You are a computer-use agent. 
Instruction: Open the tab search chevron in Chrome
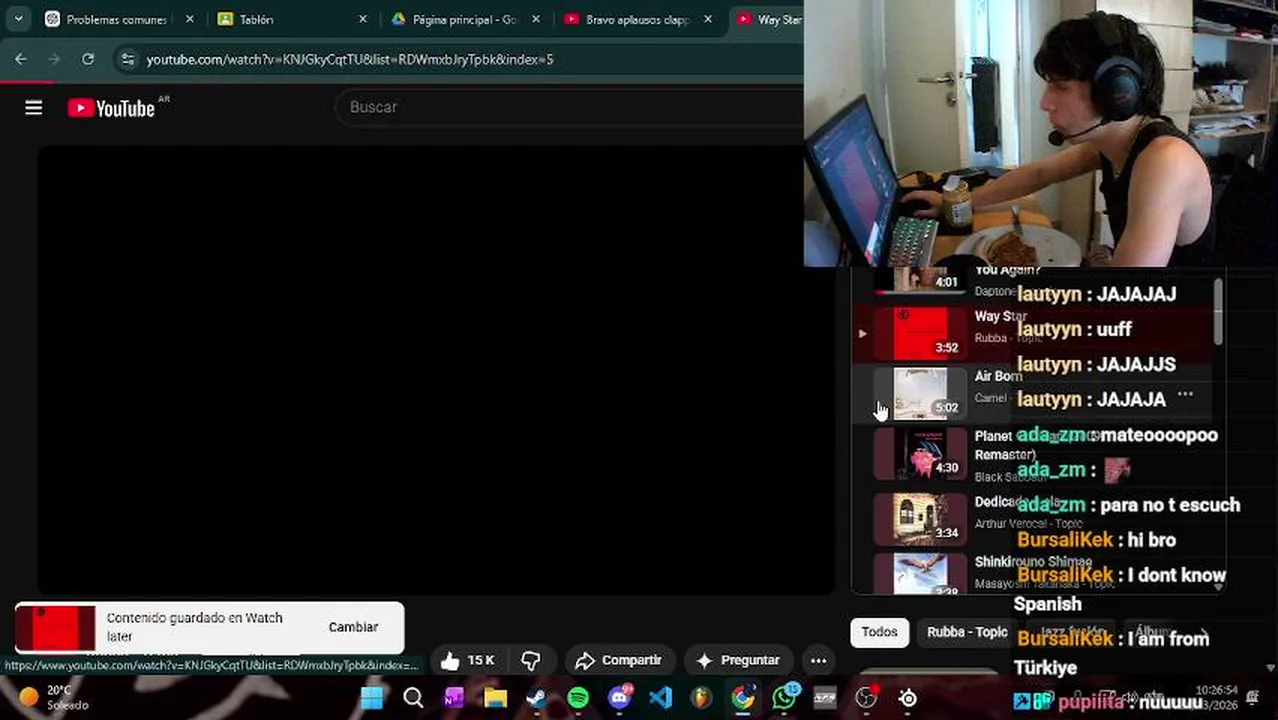(18, 19)
